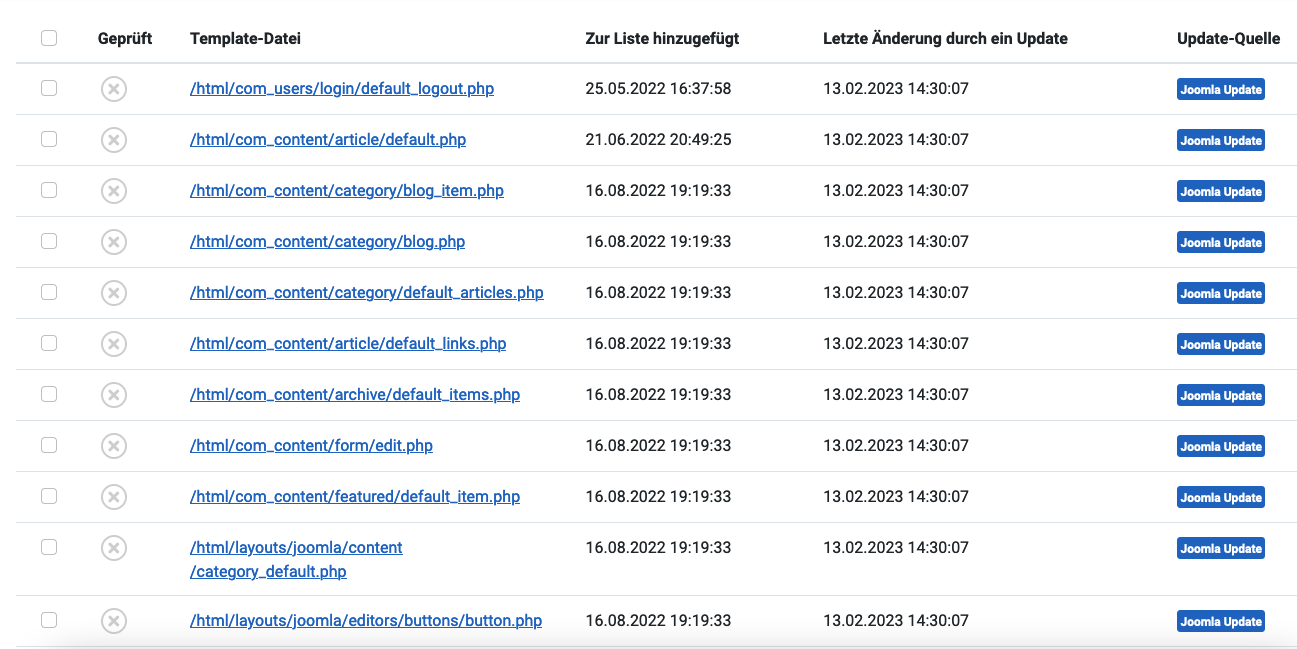Click the Update-Quelle column header
1297x649 pixels.
point(1228,38)
